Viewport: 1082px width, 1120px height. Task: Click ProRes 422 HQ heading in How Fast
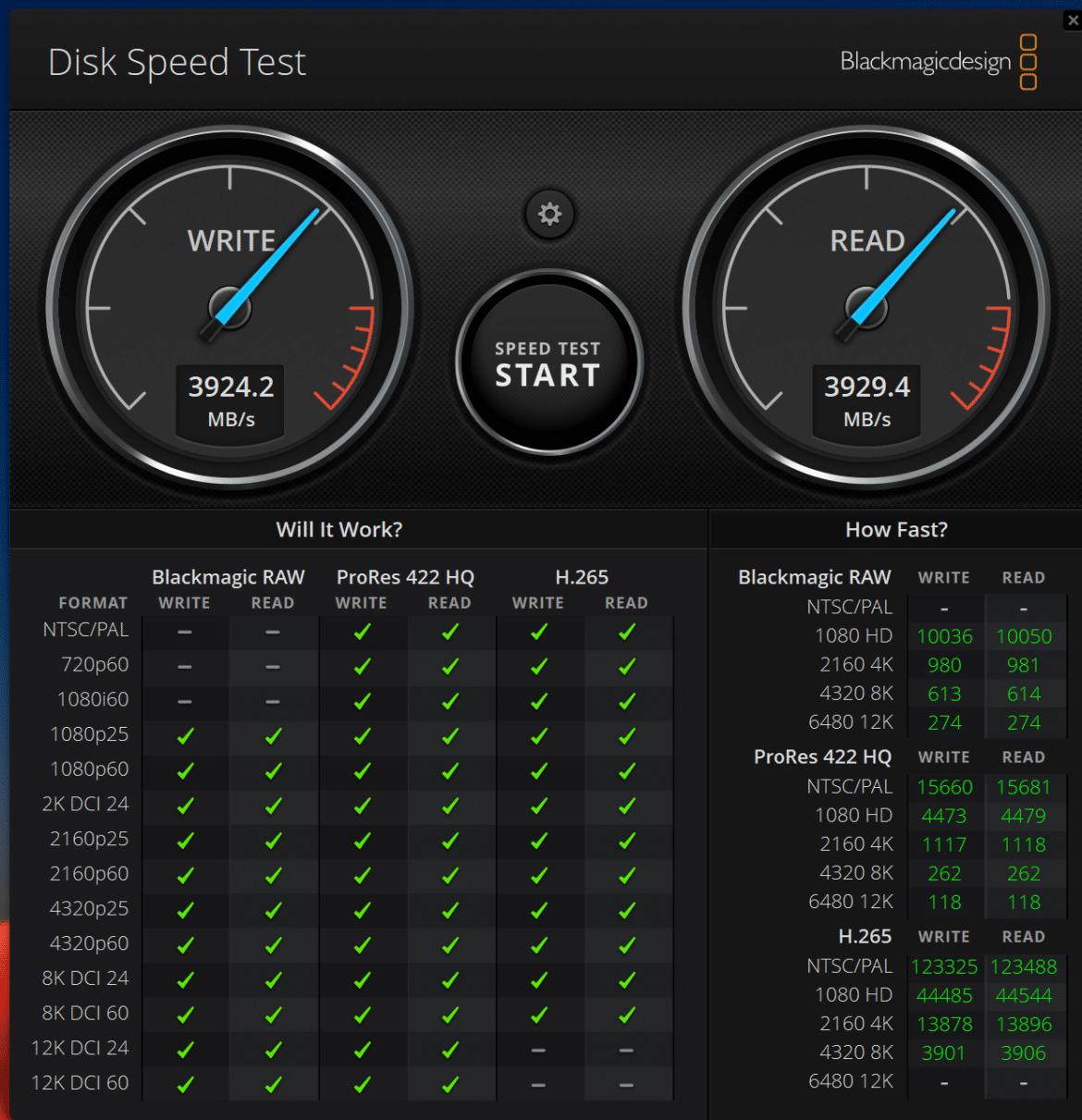(823, 757)
